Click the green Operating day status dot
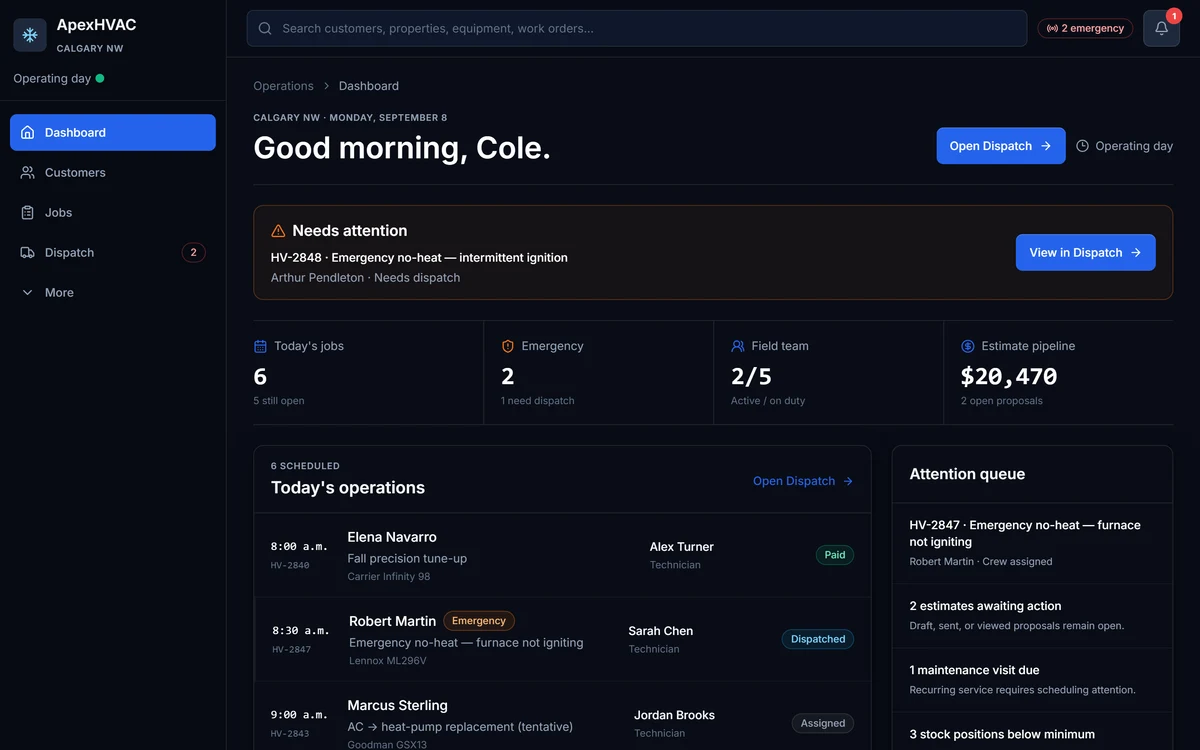The image size is (1200, 750). 100,78
